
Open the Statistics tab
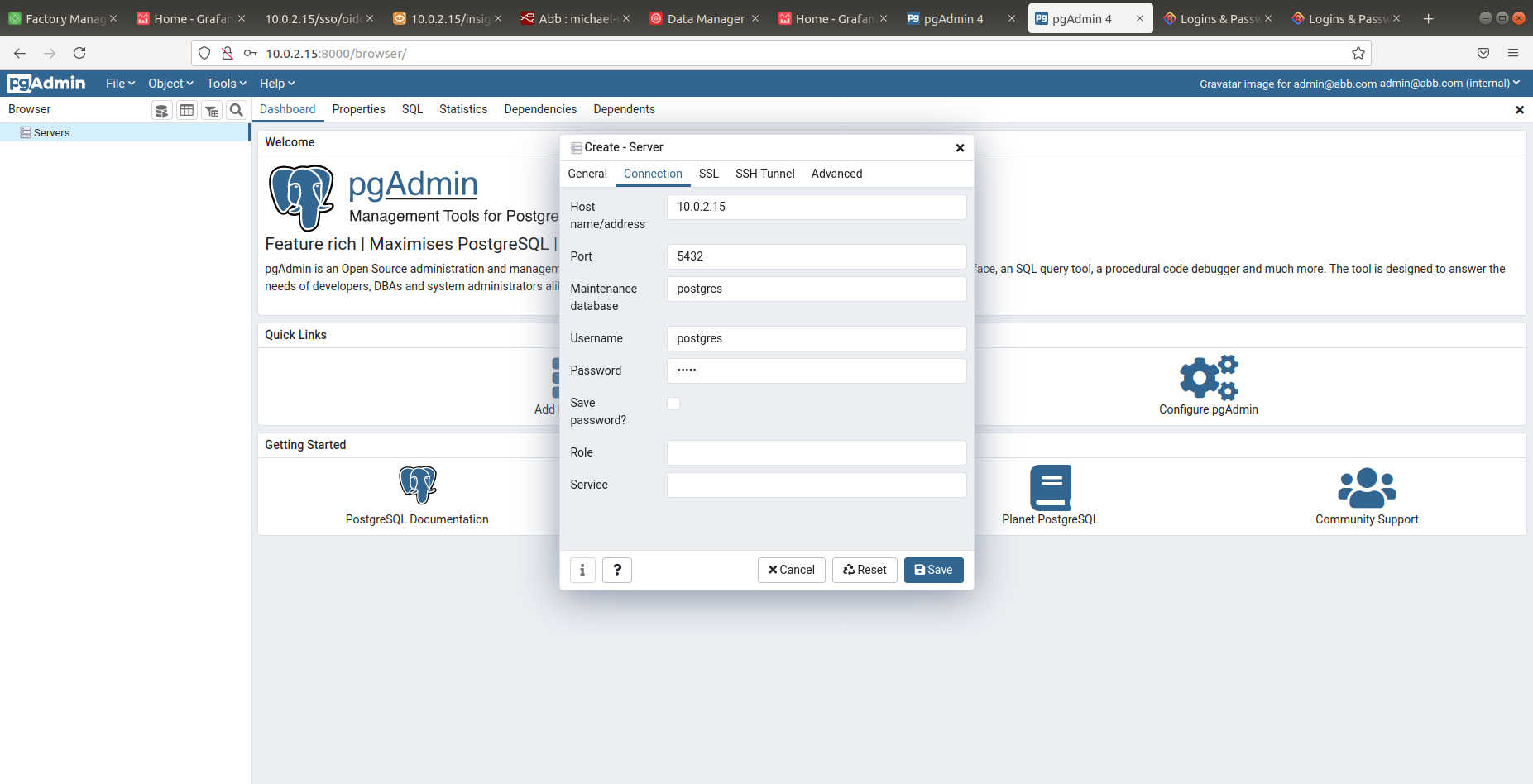pyautogui.click(x=463, y=109)
